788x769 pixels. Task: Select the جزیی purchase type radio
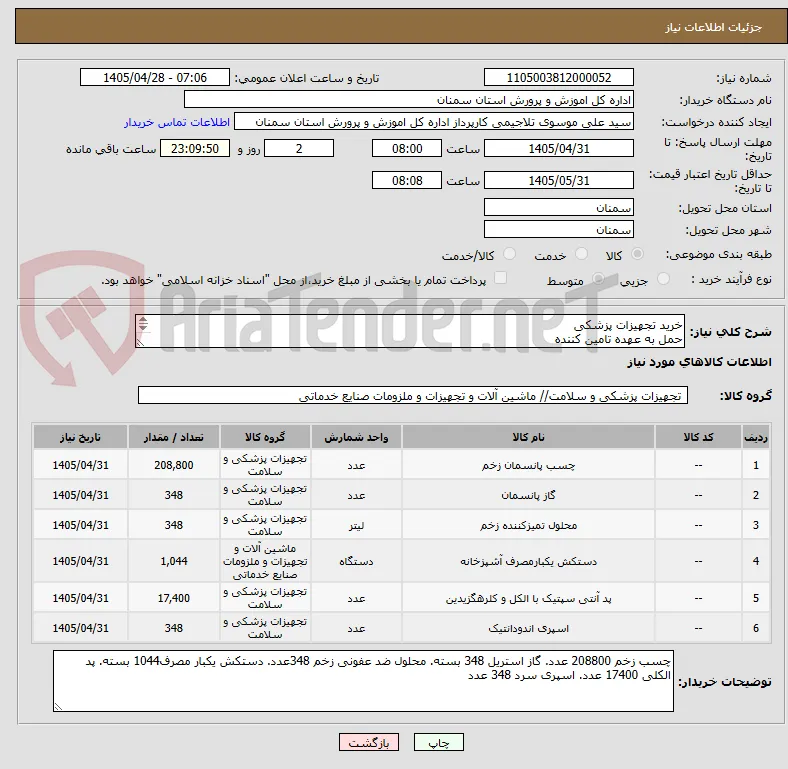tap(663, 279)
